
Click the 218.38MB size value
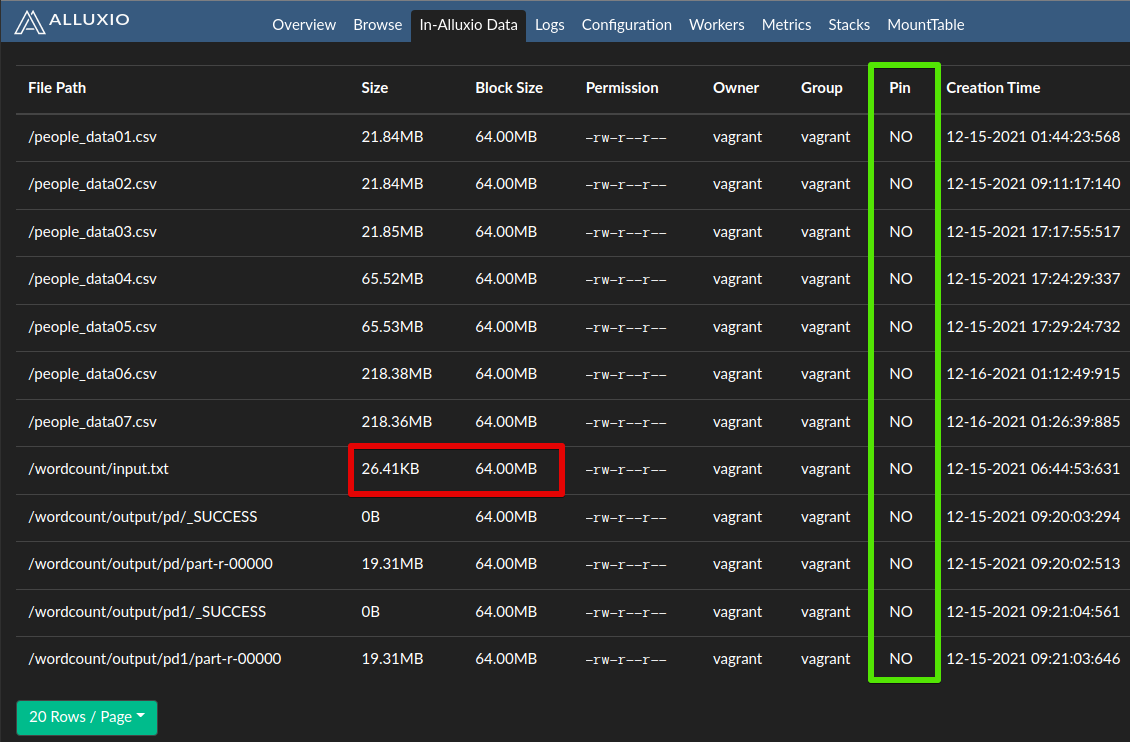[396, 374]
